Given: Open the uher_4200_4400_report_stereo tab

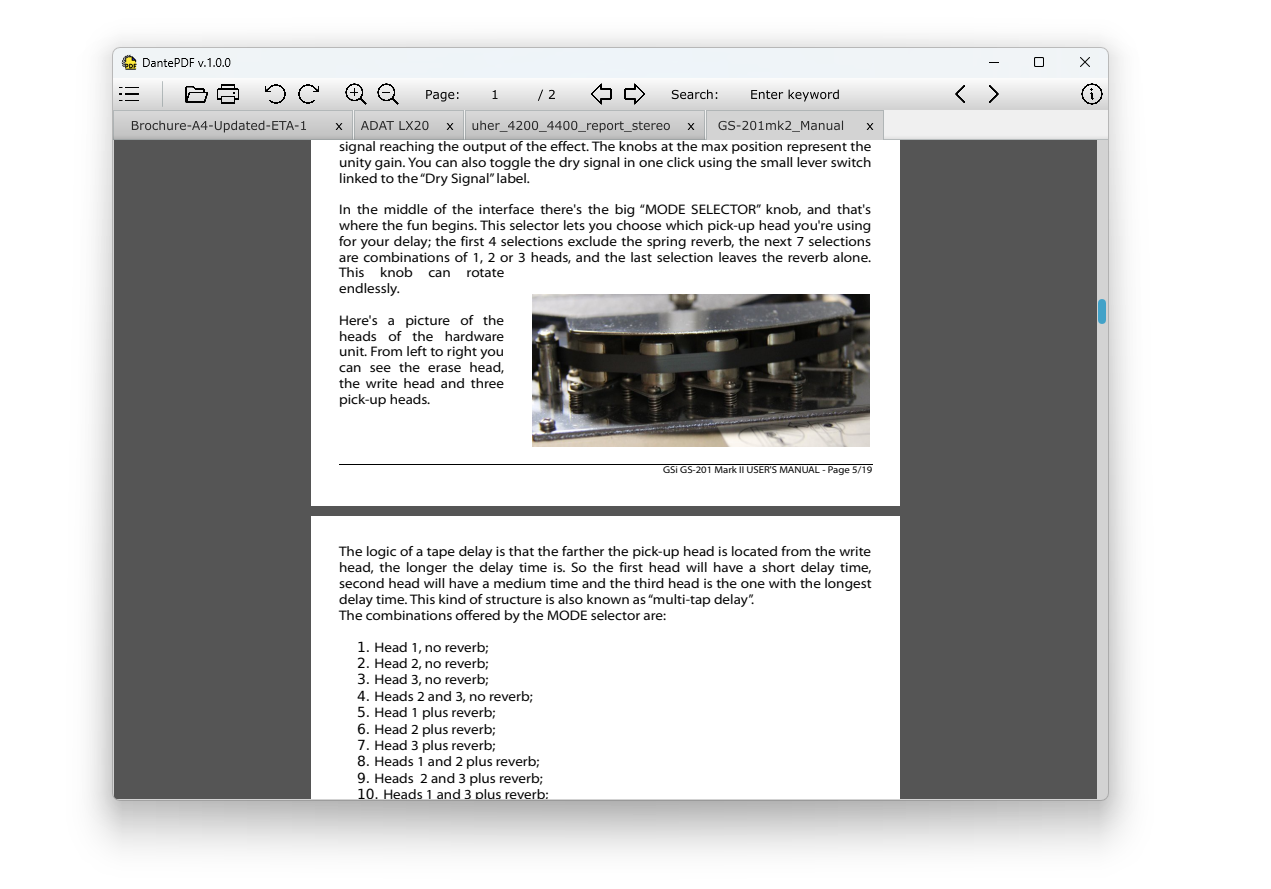Looking at the screenshot, I should pyautogui.click(x=571, y=126).
